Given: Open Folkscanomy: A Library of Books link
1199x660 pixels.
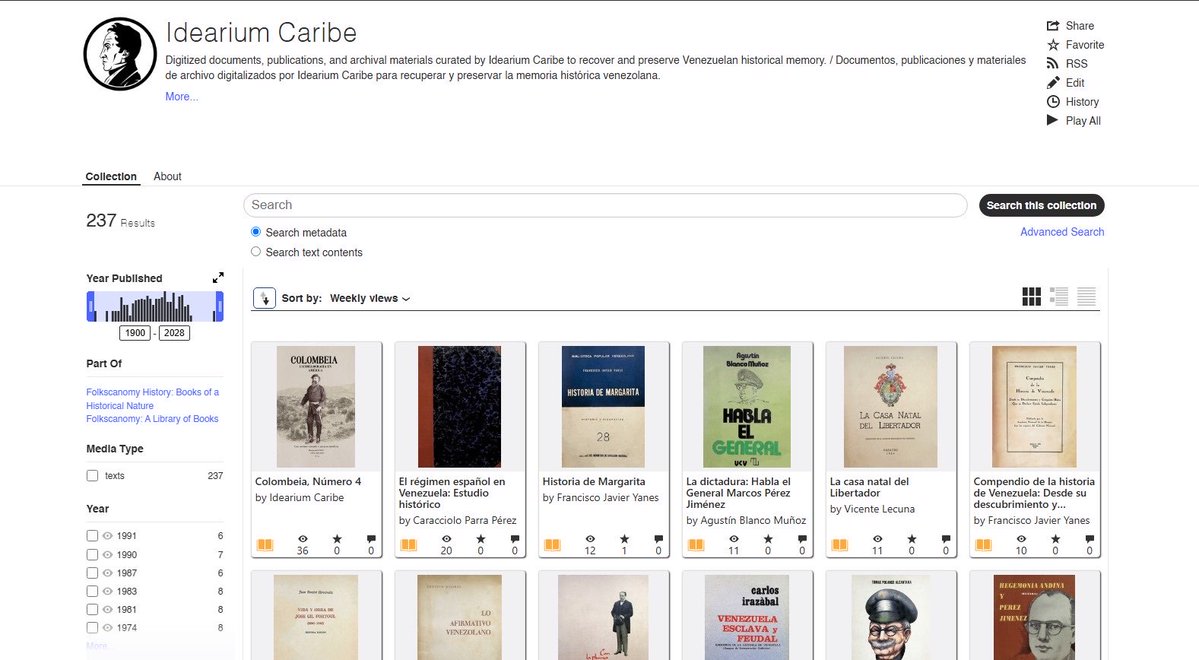Looking at the screenshot, I should tap(152, 419).
